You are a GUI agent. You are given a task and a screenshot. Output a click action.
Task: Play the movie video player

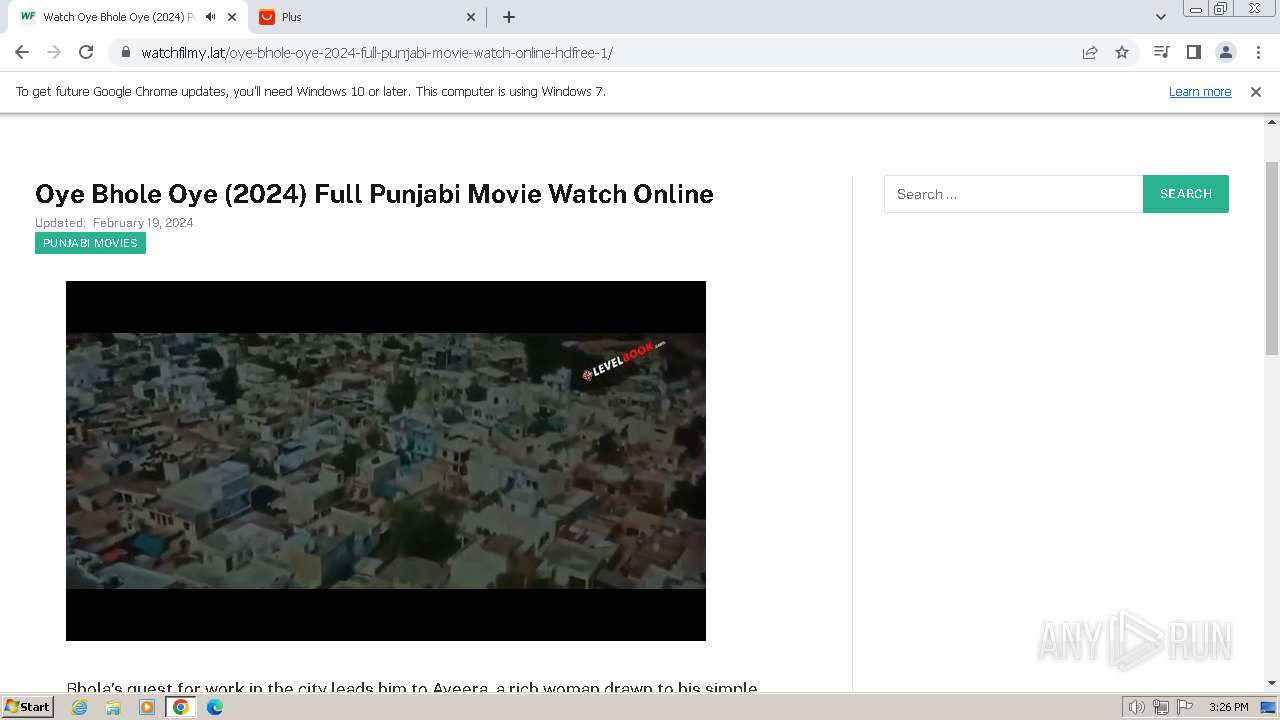[386, 461]
